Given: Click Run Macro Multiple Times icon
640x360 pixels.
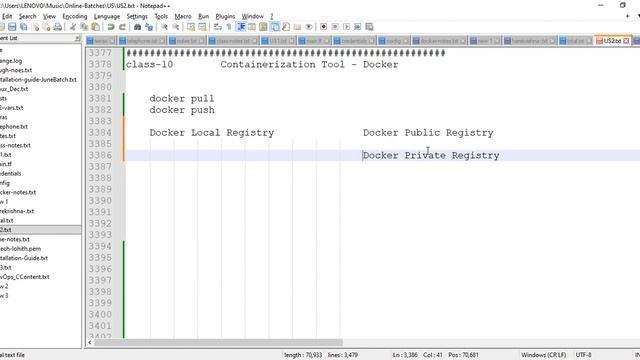Looking at the screenshot, I should tap(358, 27).
